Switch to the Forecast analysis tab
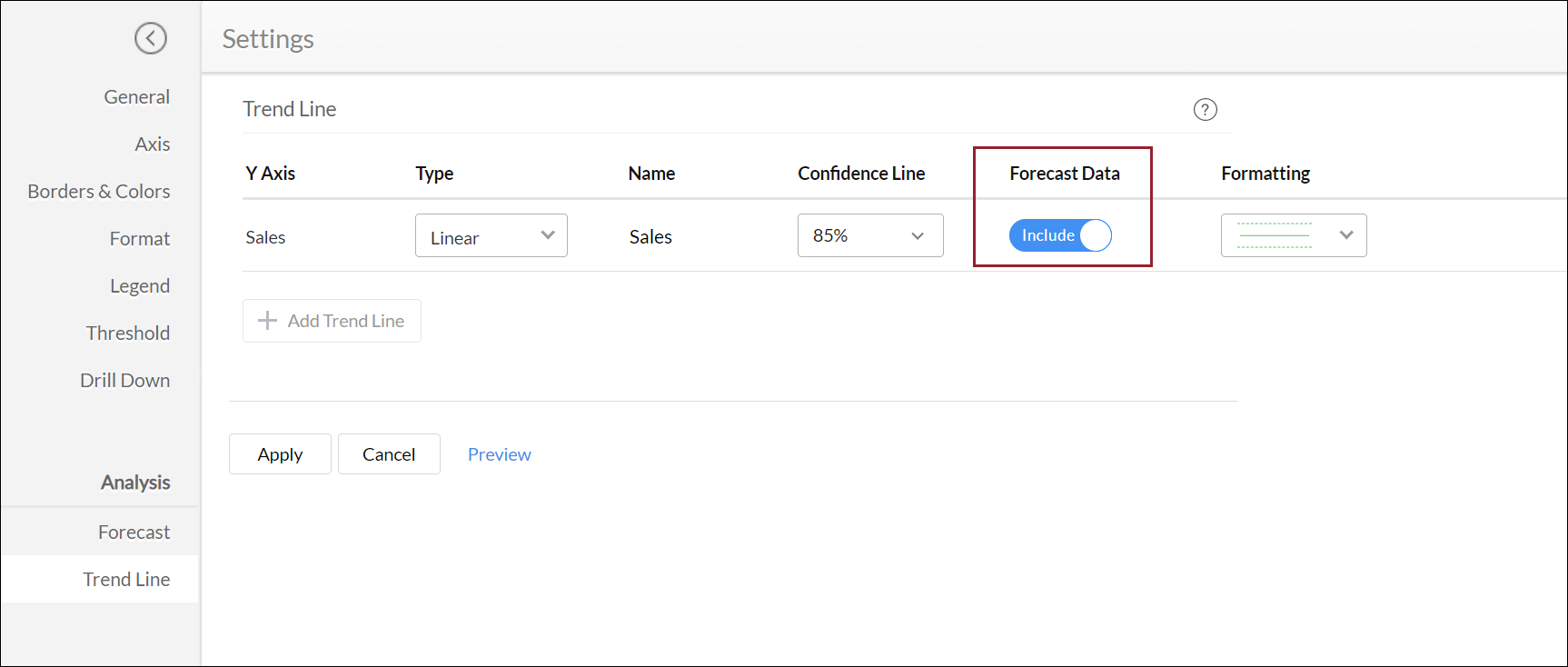 tap(134, 533)
